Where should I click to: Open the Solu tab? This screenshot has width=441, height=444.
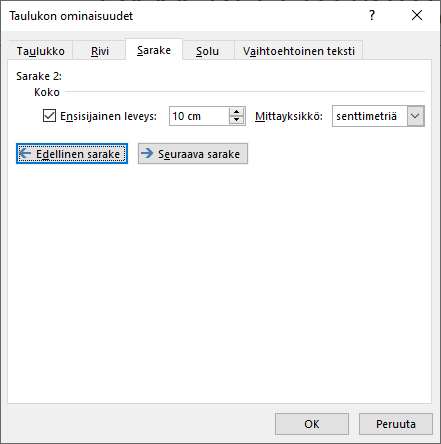(x=207, y=51)
